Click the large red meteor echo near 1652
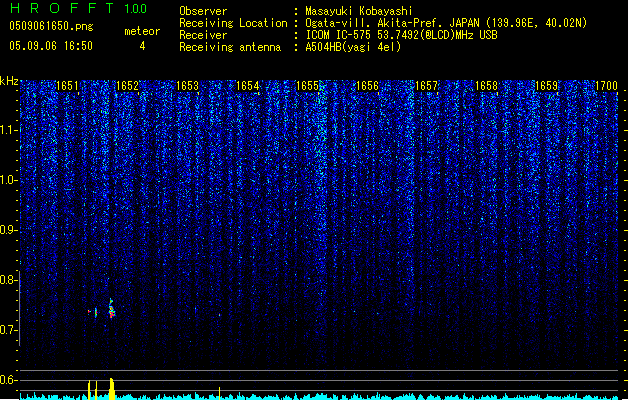The height and width of the screenshot is (400, 629). click(x=112, y=309)
